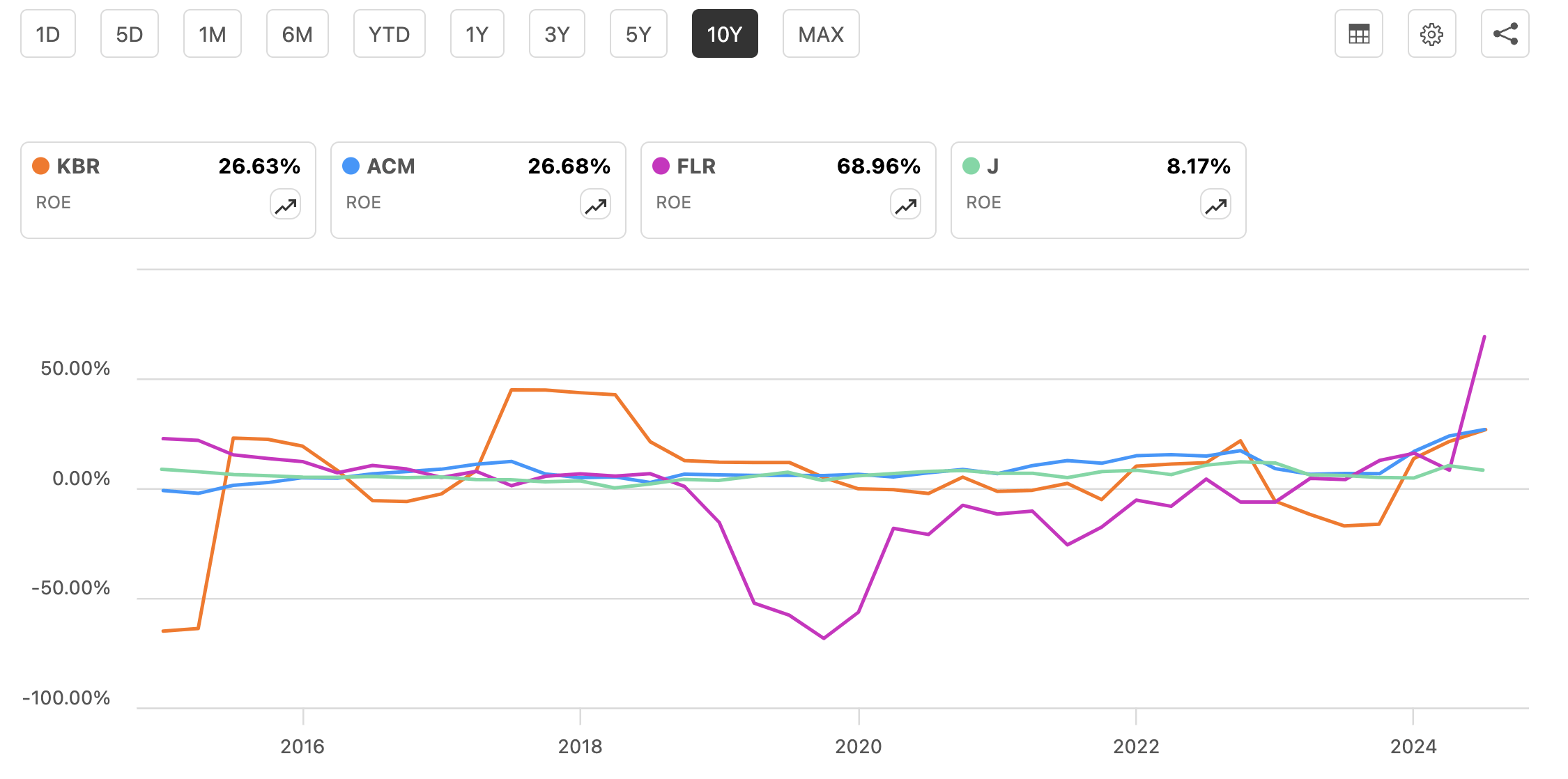1568x779 pixels.
Task: Click the mini trend icon on KBR card
Action: [285, 204]
